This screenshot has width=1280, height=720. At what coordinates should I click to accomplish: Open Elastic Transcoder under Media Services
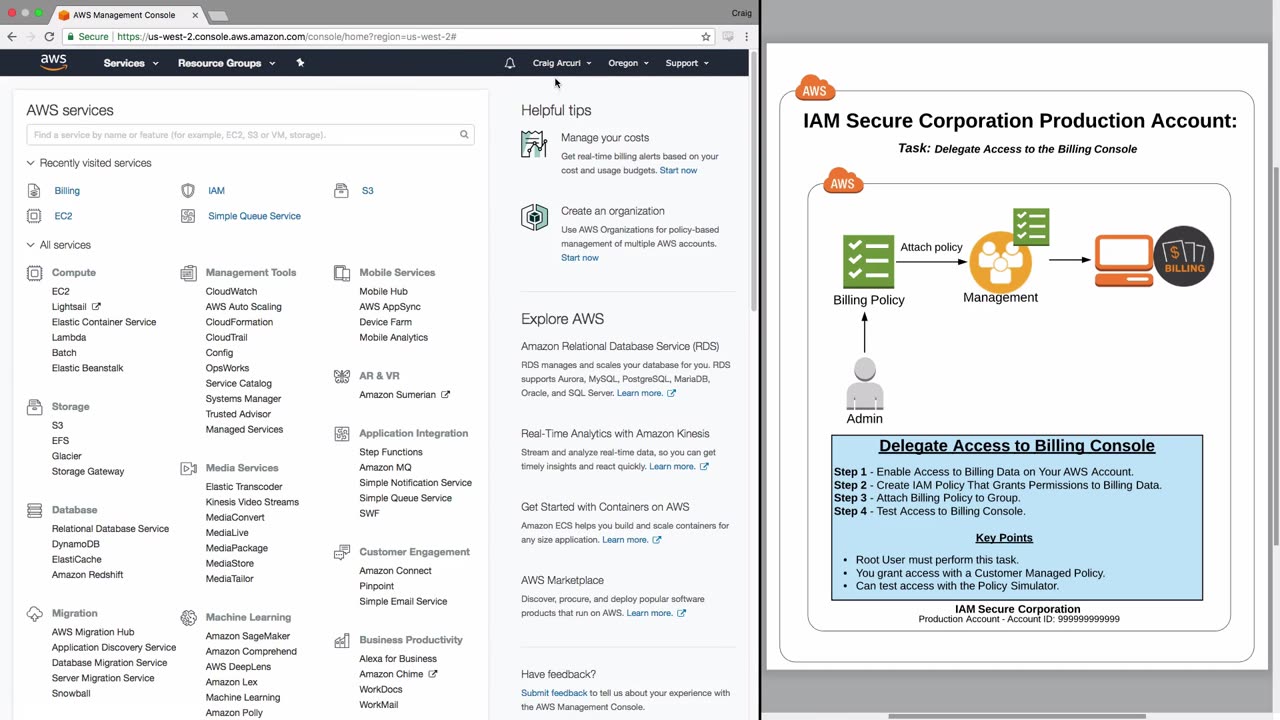tap(244, 486)
